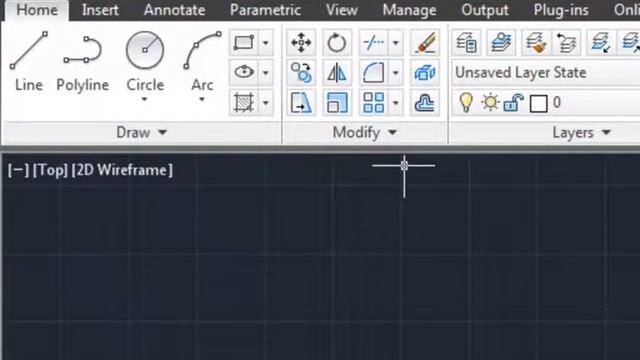Activate the Copy tool
640x360 pixels.
click(301, 73)
